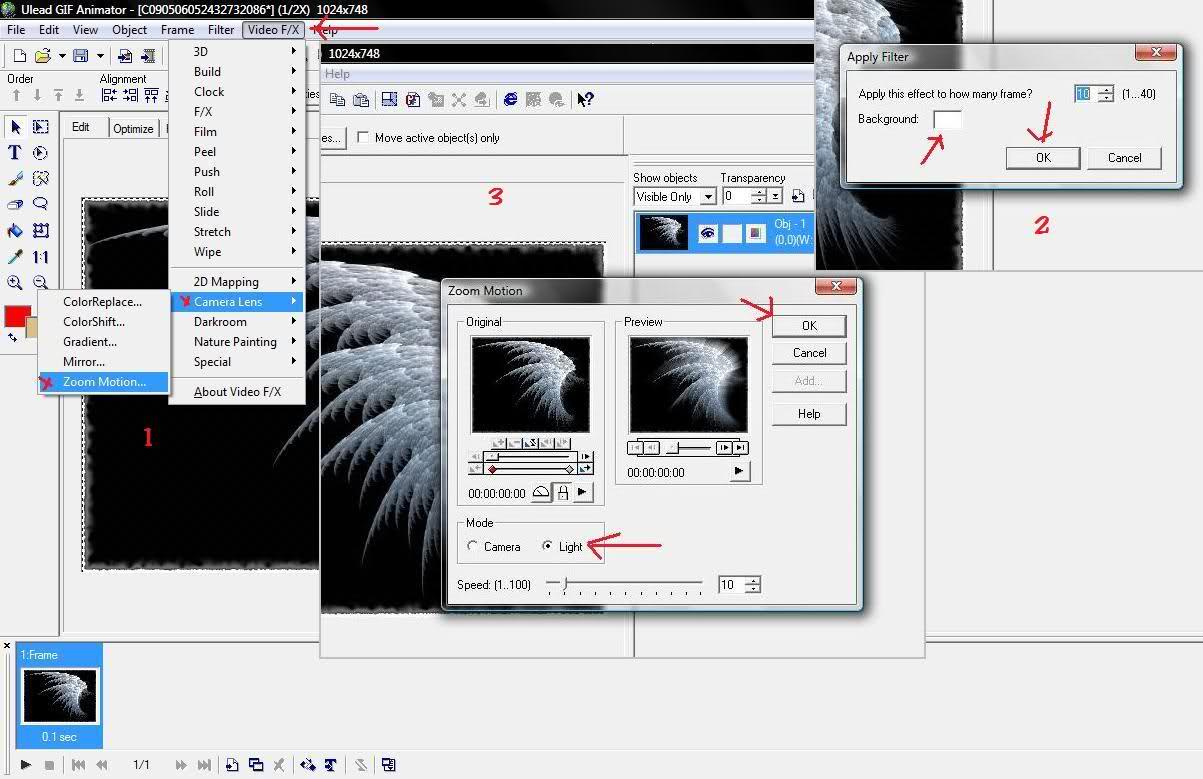The image size is (1203, 779).
Task: Select the Lasso selection tool
Action: pyautogui.click(x=41, y=205)
